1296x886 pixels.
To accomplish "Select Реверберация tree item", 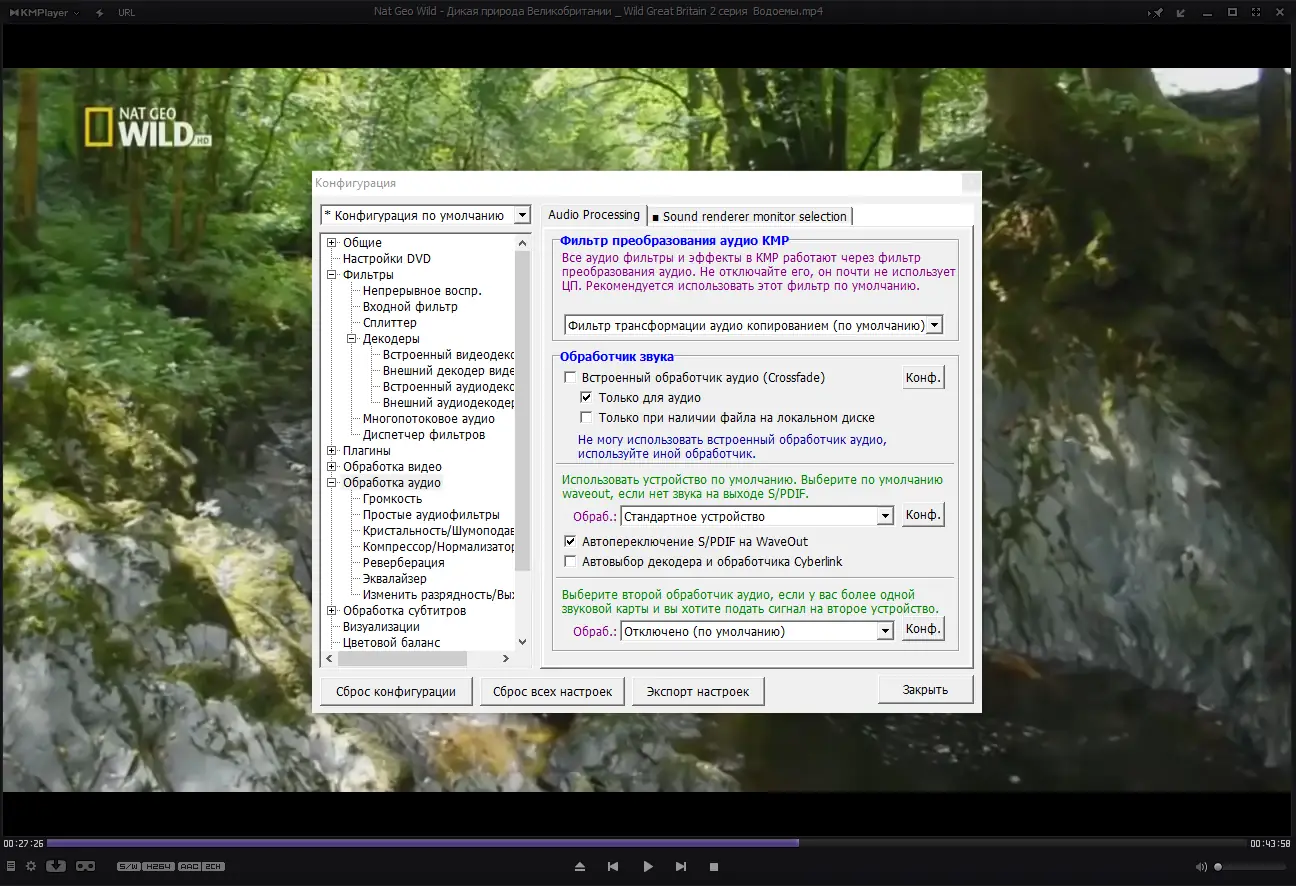I will coord(404,563).
